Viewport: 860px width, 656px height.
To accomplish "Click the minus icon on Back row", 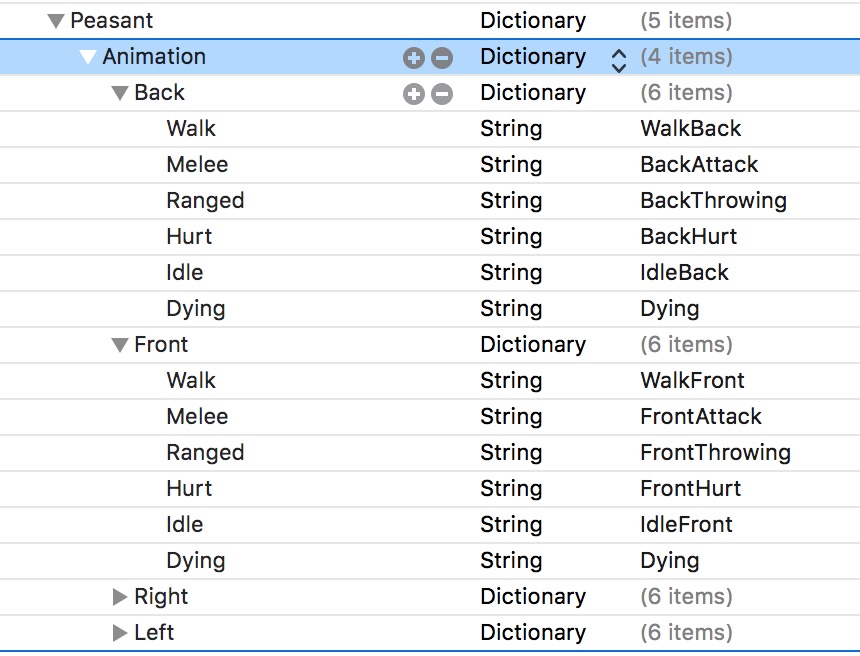I will pyautogui.click(x=442, y=94).
